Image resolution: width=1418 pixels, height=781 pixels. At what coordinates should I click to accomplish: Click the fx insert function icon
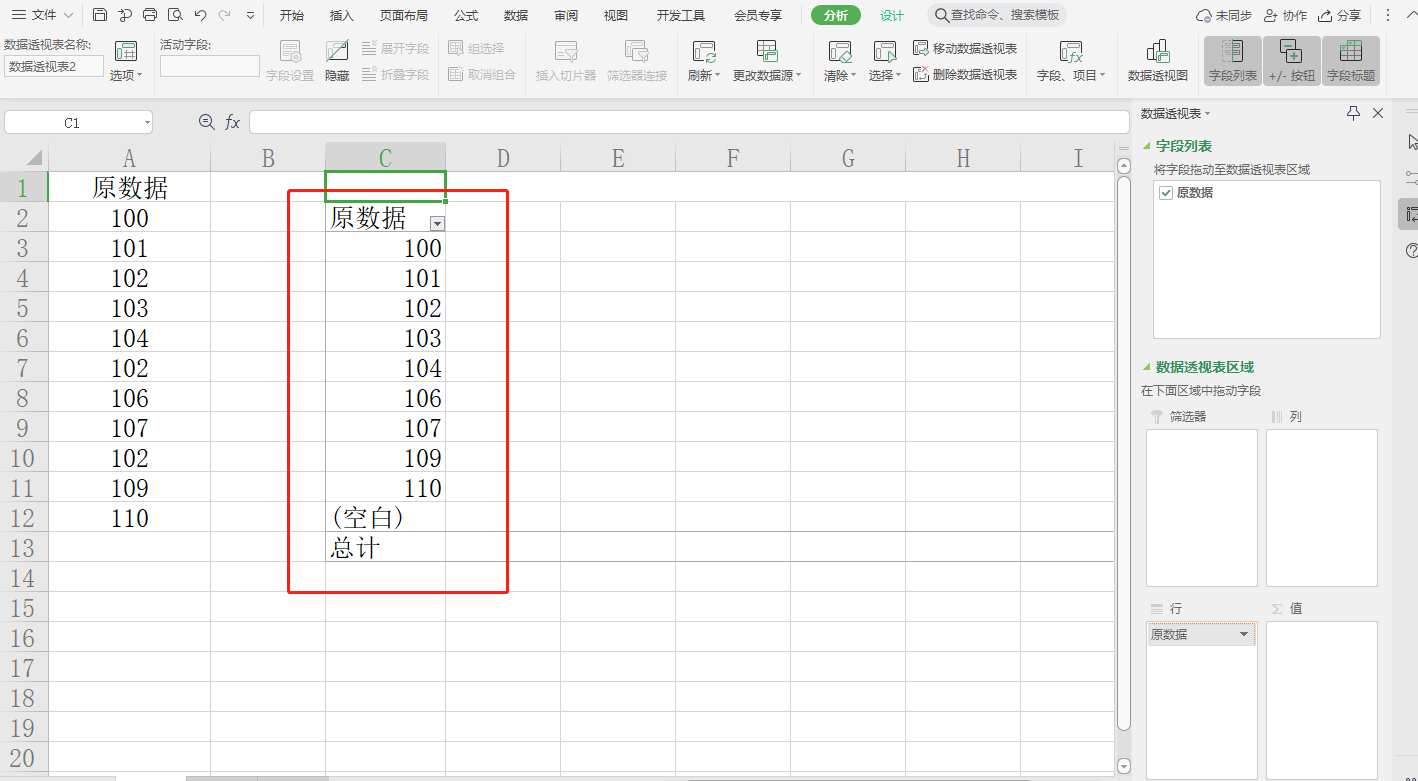[232, 122]
